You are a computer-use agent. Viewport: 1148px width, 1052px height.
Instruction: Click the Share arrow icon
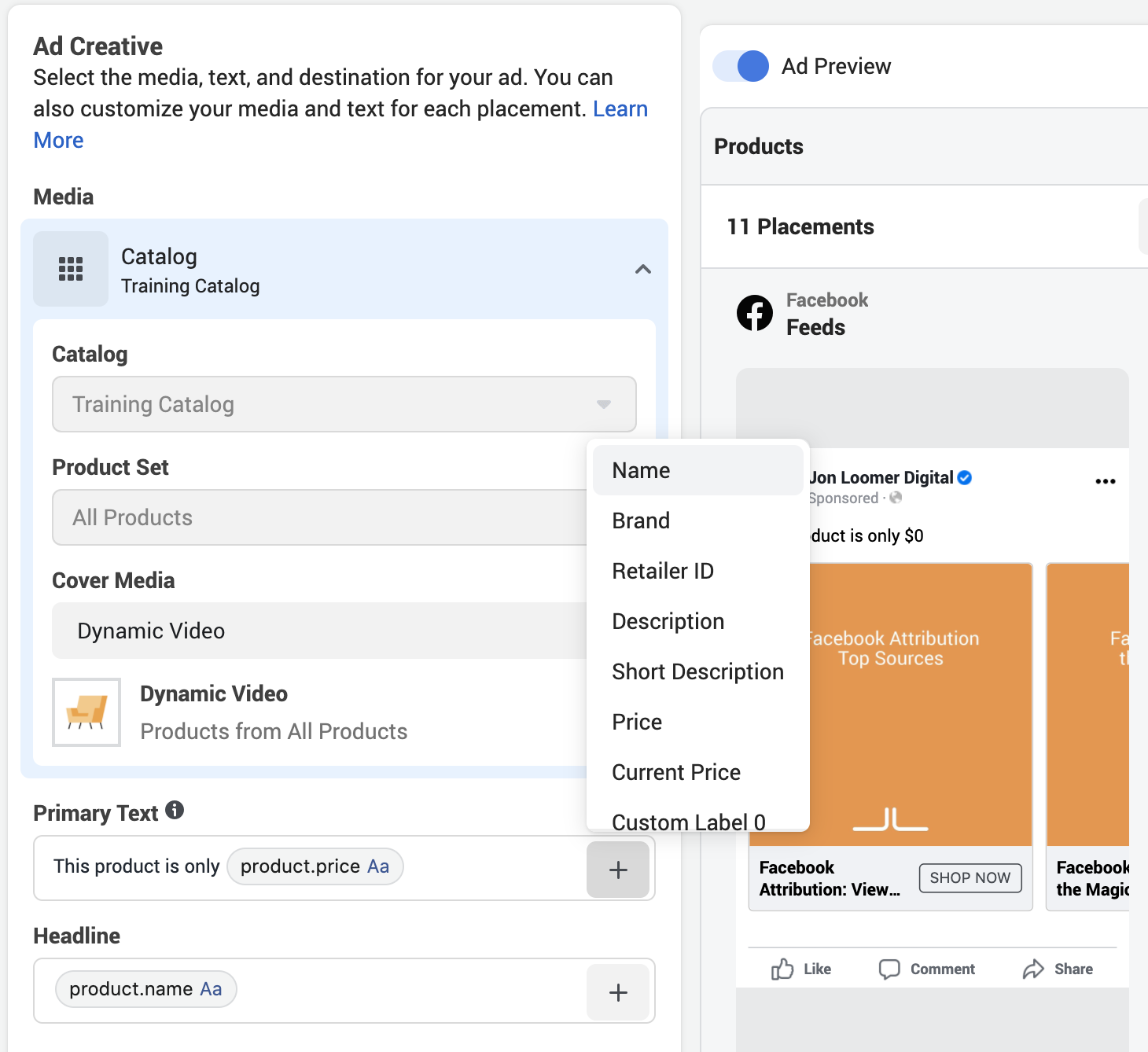click(1033, 969)
